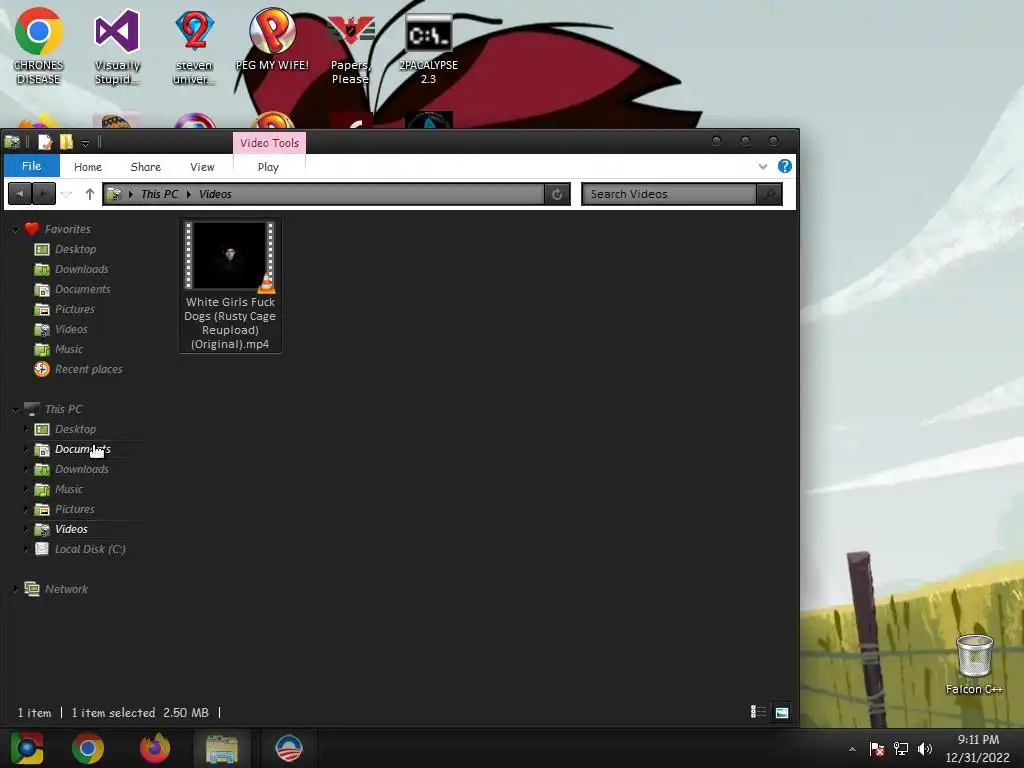Switch to Large icons view in status bar
The width and height of the screenshot is (1024, 768).
781,712
